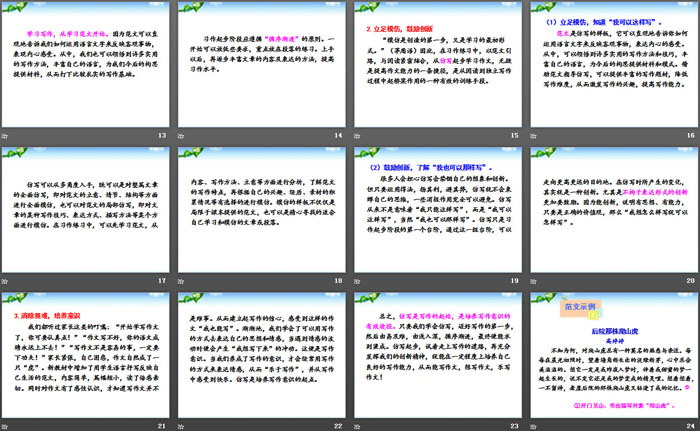Play animation star beneath slide 22
This screenshot has height=431, width=700.
coord(182,425)
